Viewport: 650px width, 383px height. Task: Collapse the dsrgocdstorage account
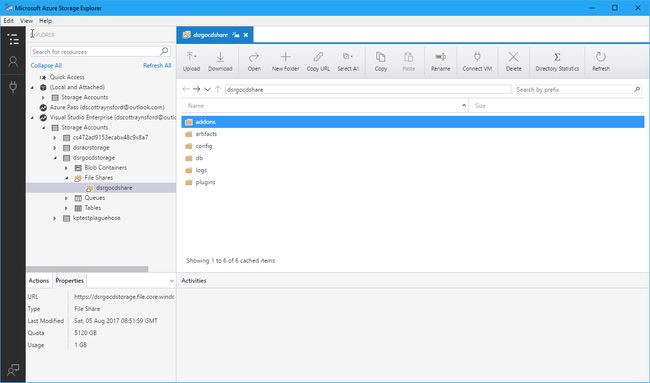[55, 158]
